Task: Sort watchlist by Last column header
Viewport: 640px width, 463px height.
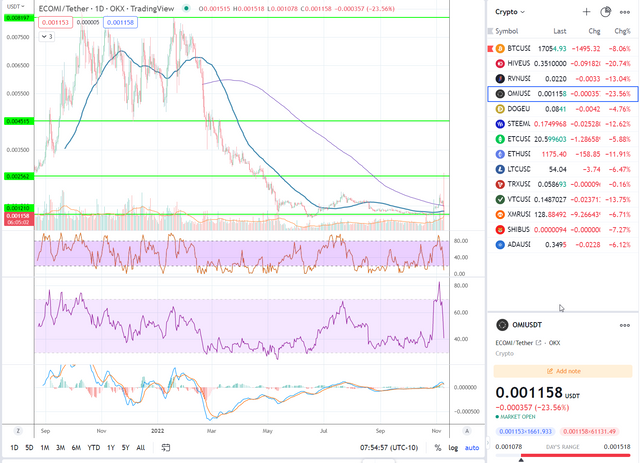Action: tap(560, 31)
